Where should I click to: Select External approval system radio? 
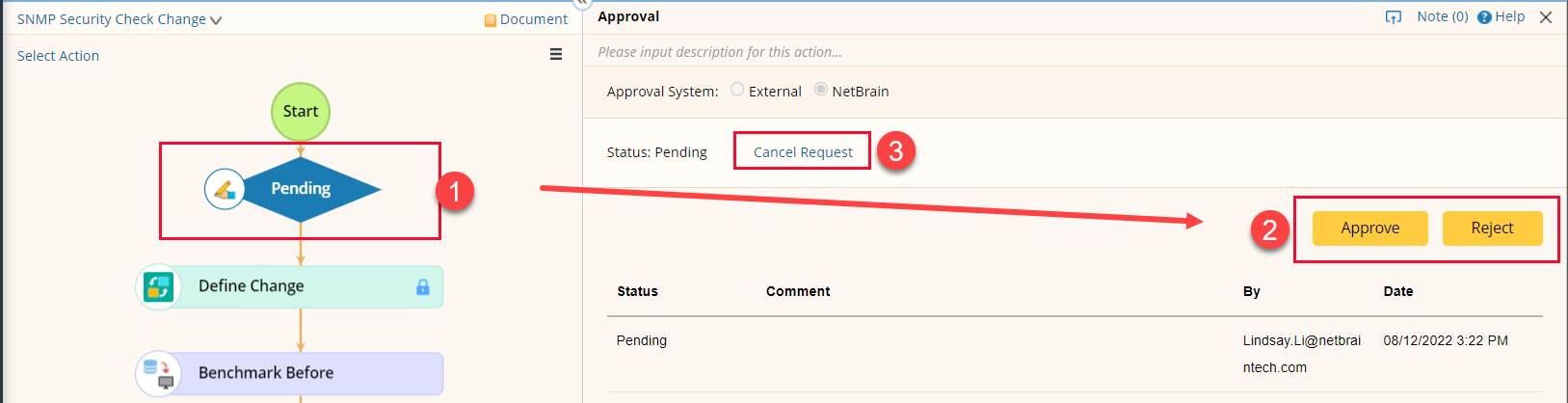(x=737, y=90)
